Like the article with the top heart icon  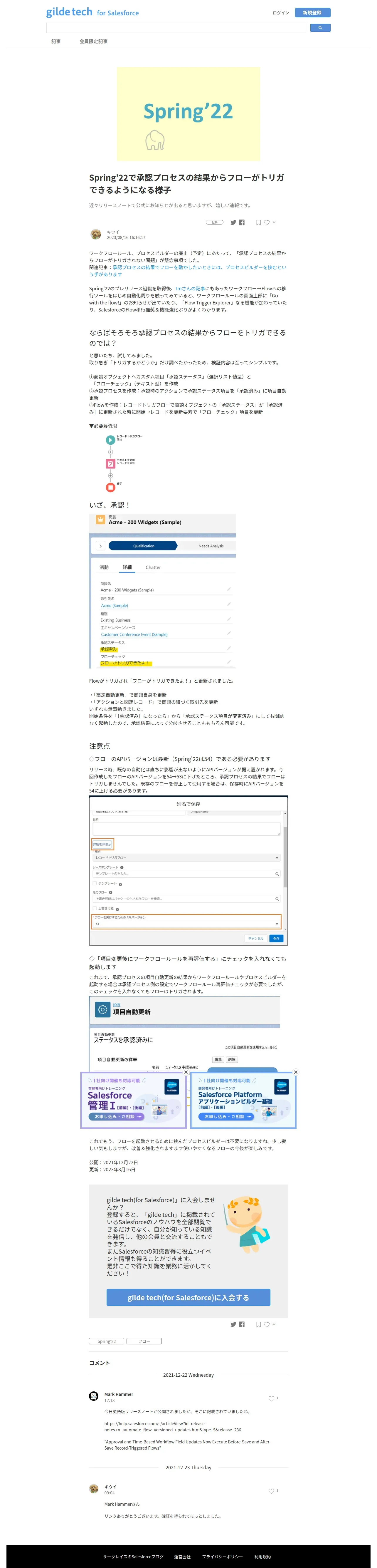pos(266,222)
